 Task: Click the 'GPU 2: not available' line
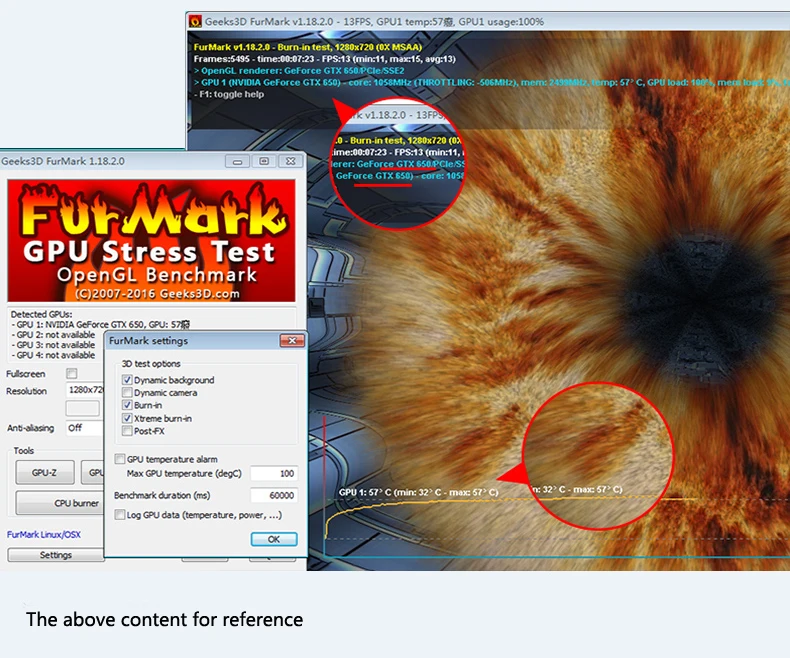tap(53, 335)
